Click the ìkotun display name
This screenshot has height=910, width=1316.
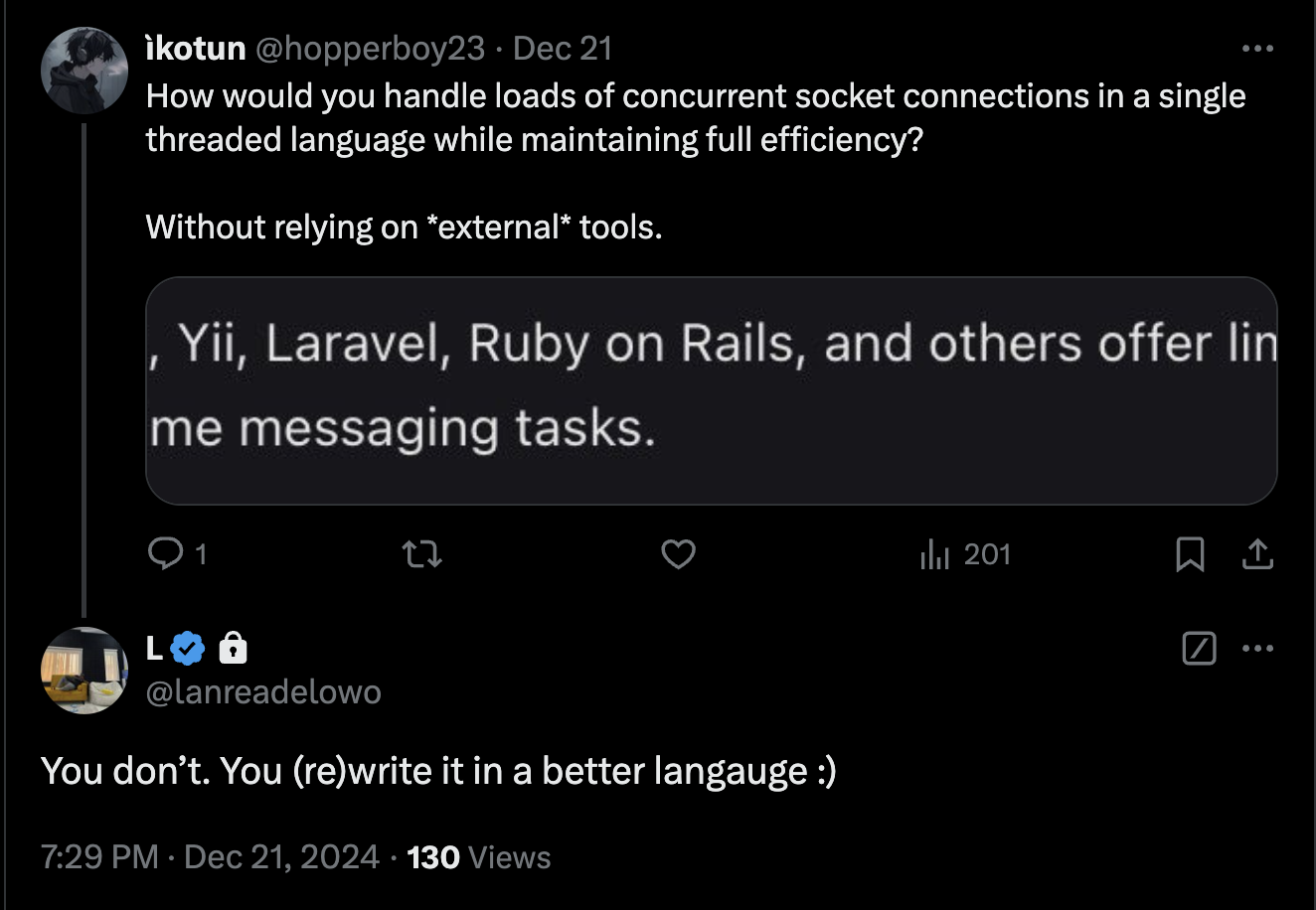[196, 49]
